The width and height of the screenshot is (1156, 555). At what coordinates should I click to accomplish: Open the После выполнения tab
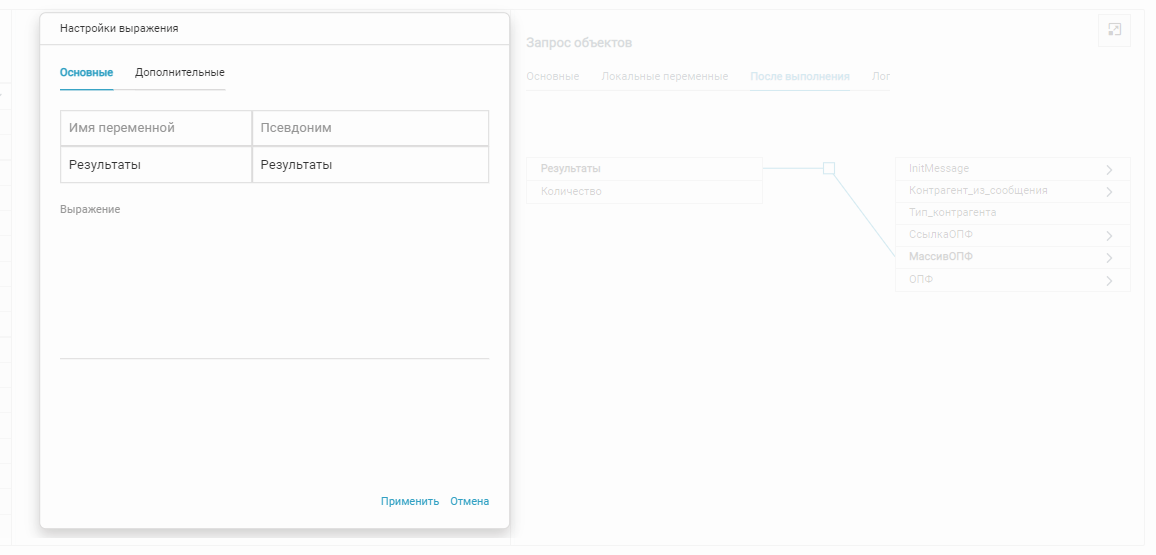pos(799,77)
